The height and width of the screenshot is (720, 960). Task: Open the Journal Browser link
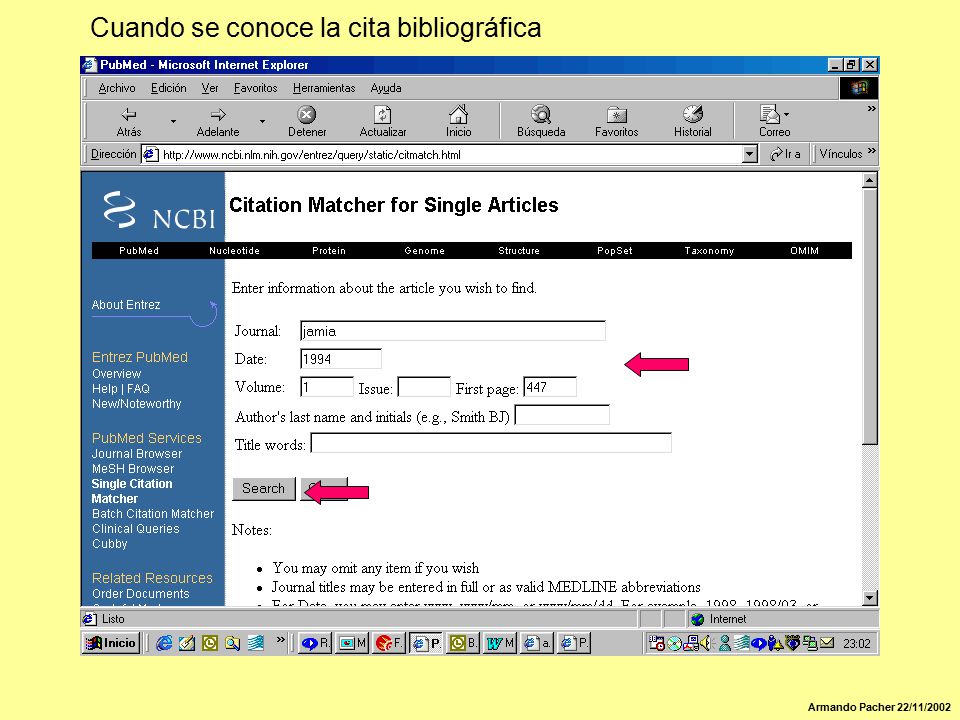coord(137,454)
